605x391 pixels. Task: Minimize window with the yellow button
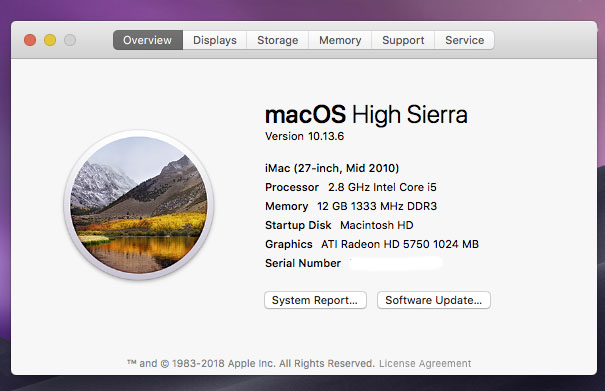pyautogui.click(x=50, y=40)
